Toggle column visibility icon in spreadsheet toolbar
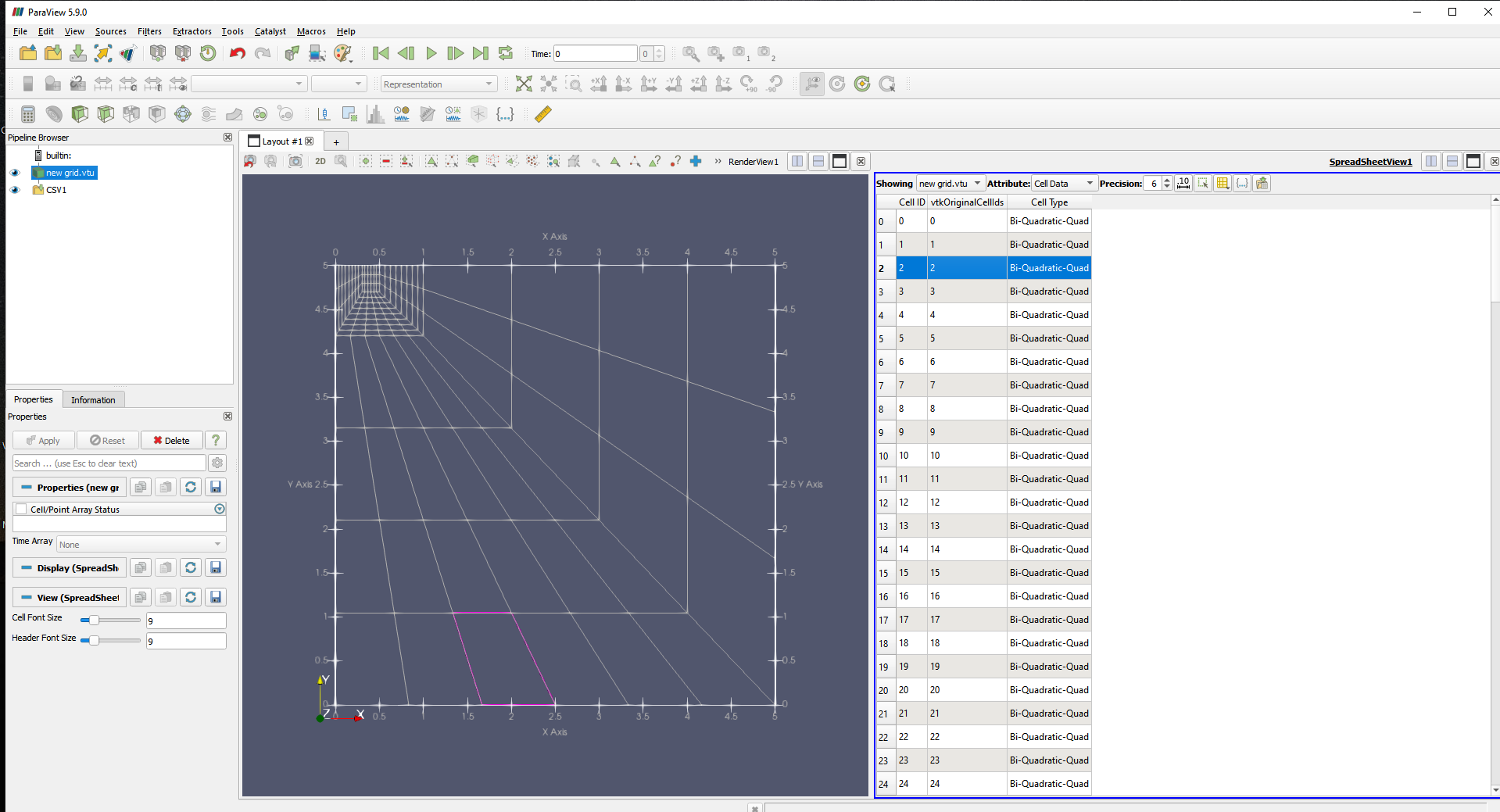1500x812 pixels. (x=1223, y=183)
